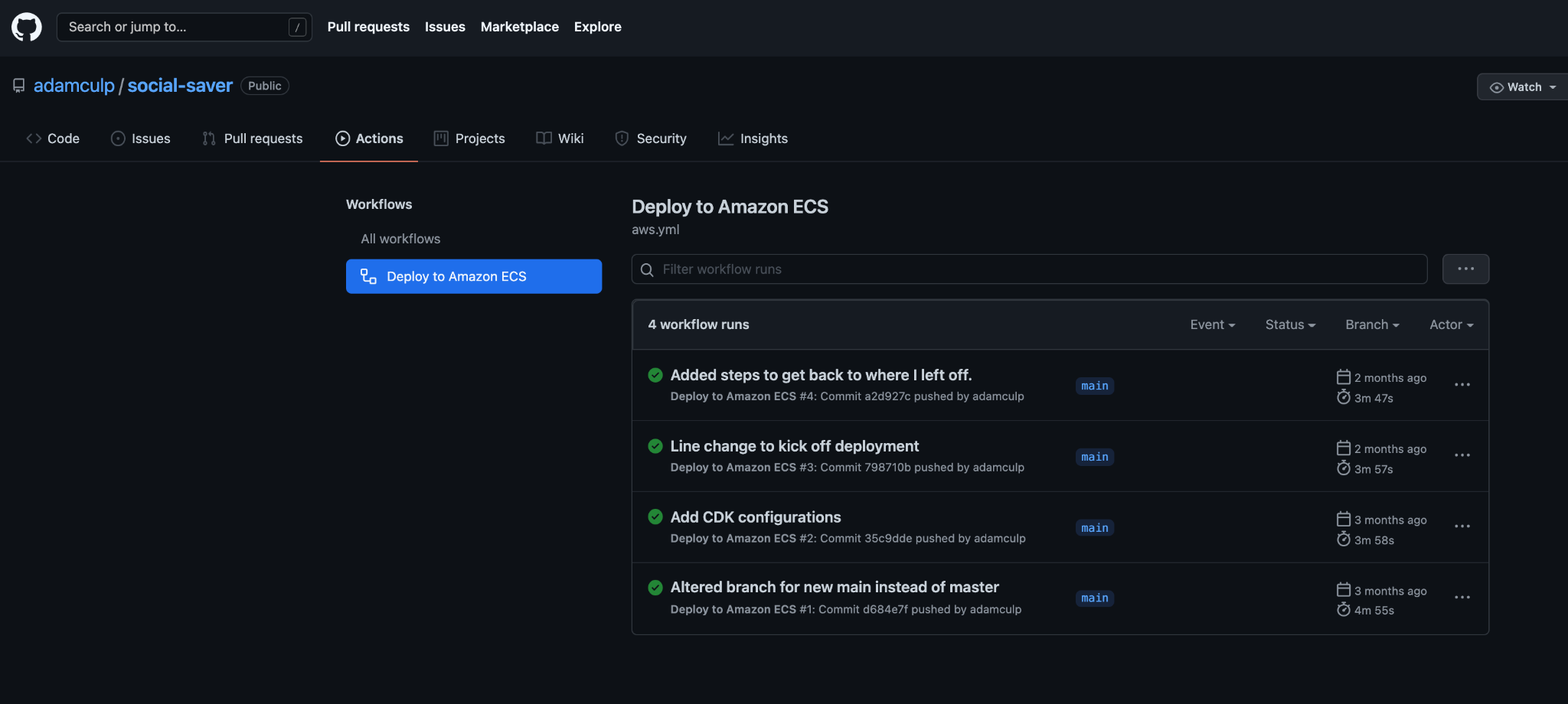Expand the Branch filter dropdown
1568x704 pixels.
pos(1372,324)
